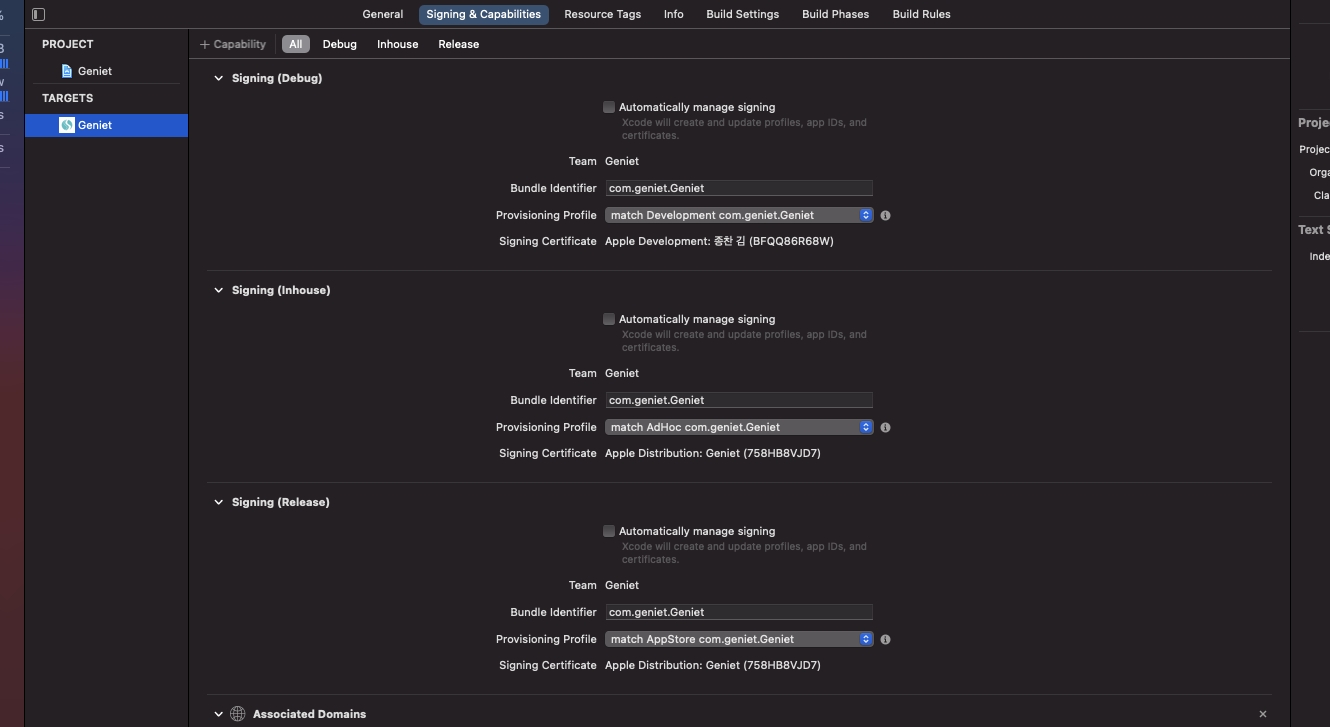Click info icon beside AdHoc provisioning profile
Viewport: 1330px width, 727px height.
click(885, 427)
